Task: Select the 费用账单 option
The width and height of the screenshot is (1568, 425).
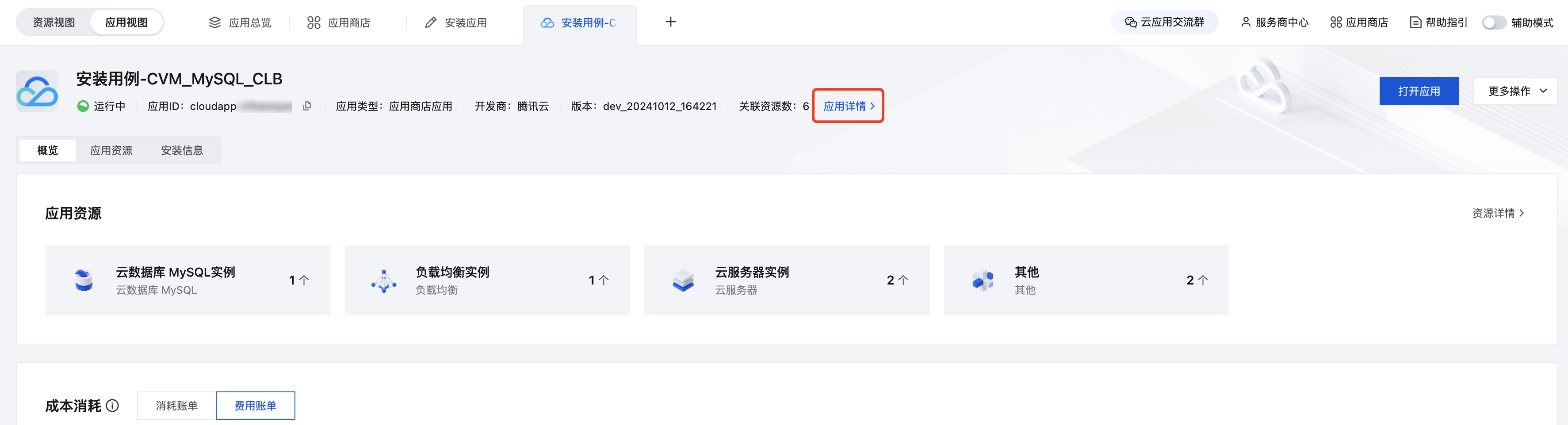Action: [255, 406]
